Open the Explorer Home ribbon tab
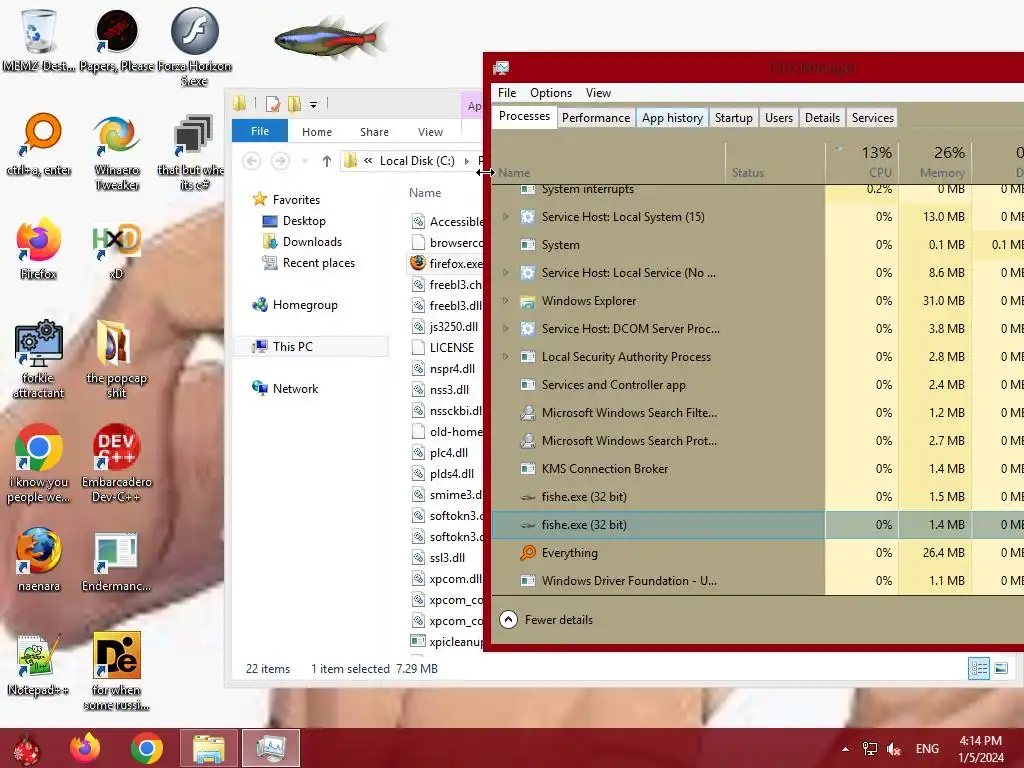This screenshot has height=768, width=1024. [x=317, y=132]
